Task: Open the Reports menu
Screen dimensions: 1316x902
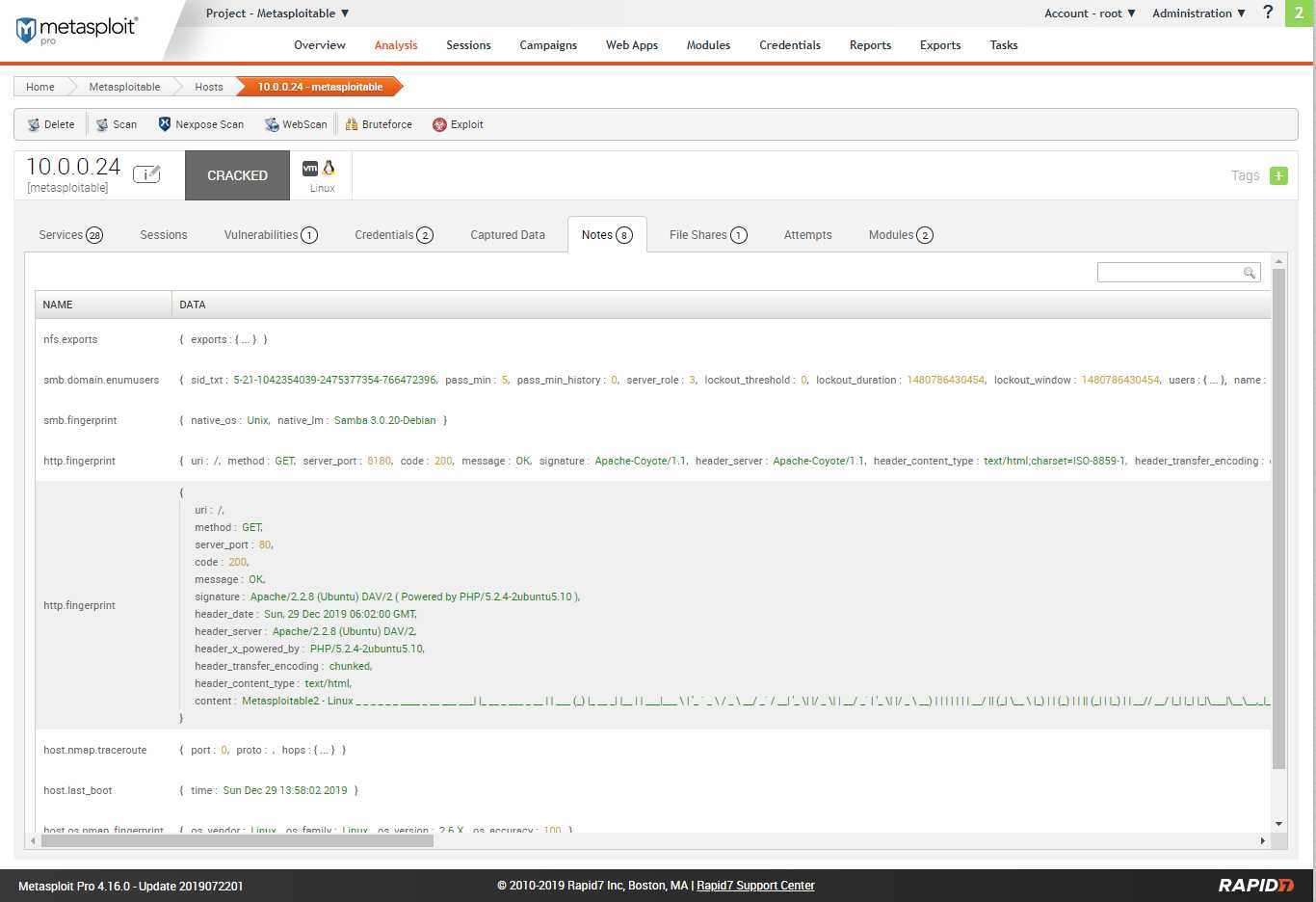Action: coord(870,45)
